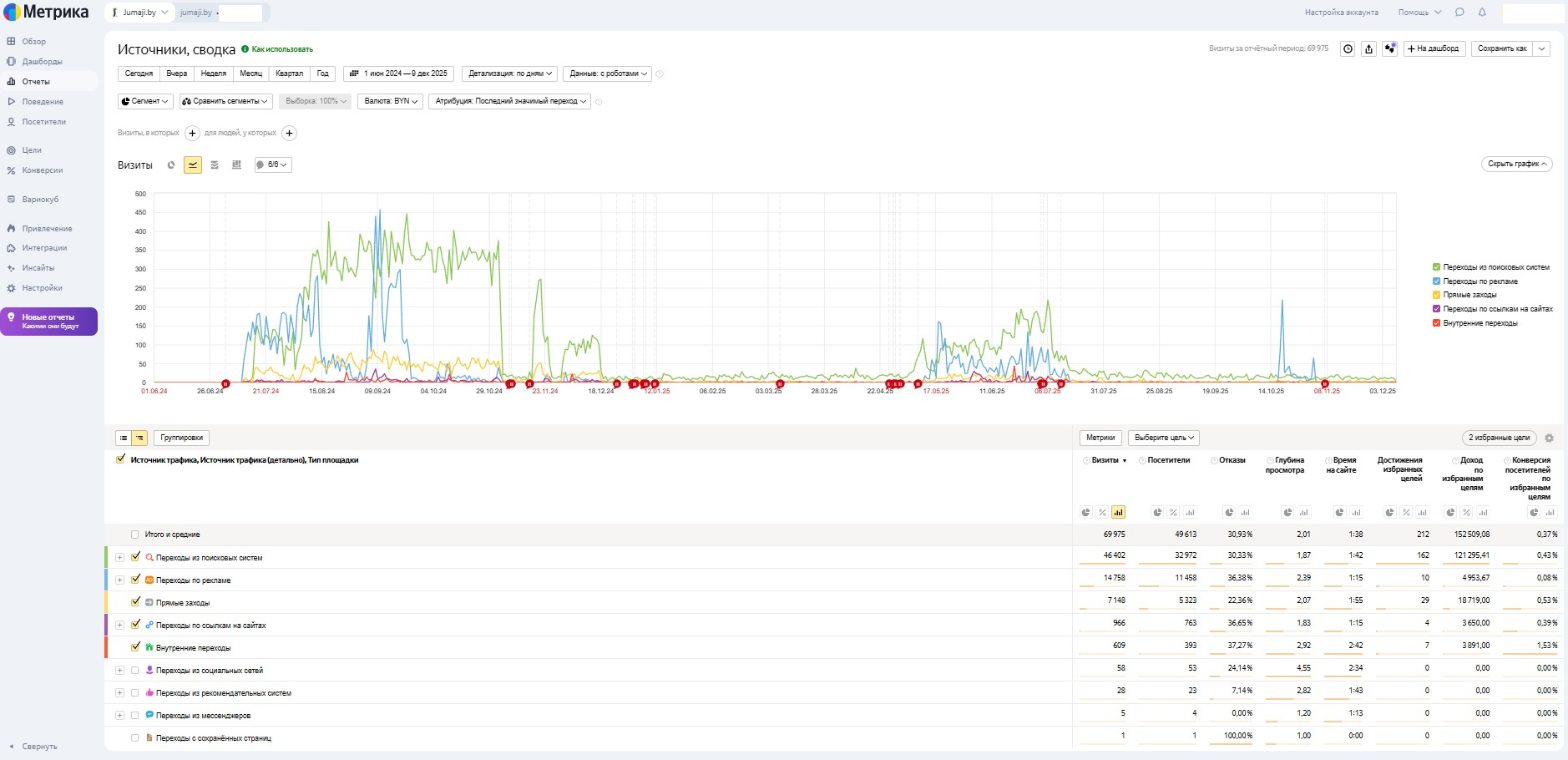1568x760 pixels.
Task: Click the На дашборд button
Action: 1434,49
